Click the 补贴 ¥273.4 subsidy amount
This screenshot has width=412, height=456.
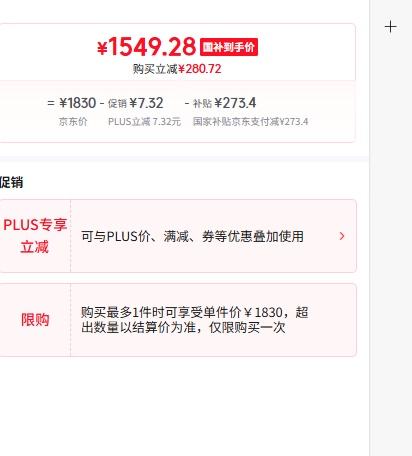235,103
